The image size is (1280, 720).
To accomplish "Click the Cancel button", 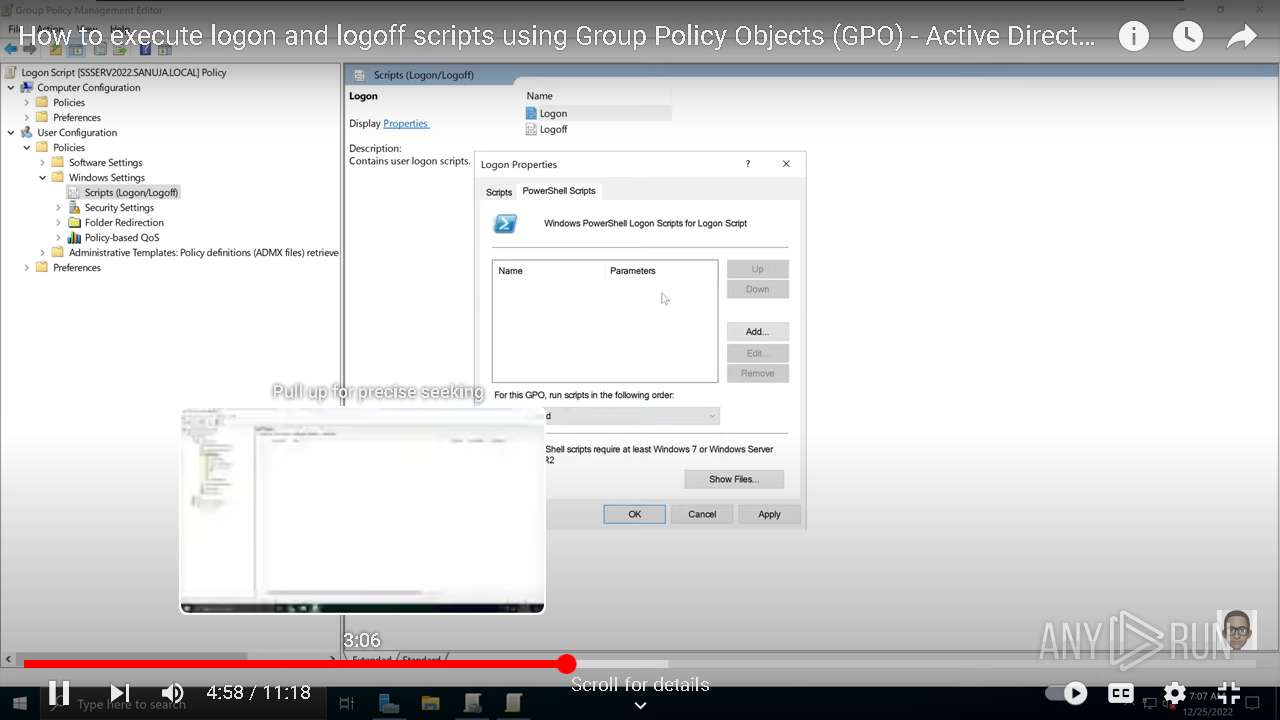I will coord(702,514).
